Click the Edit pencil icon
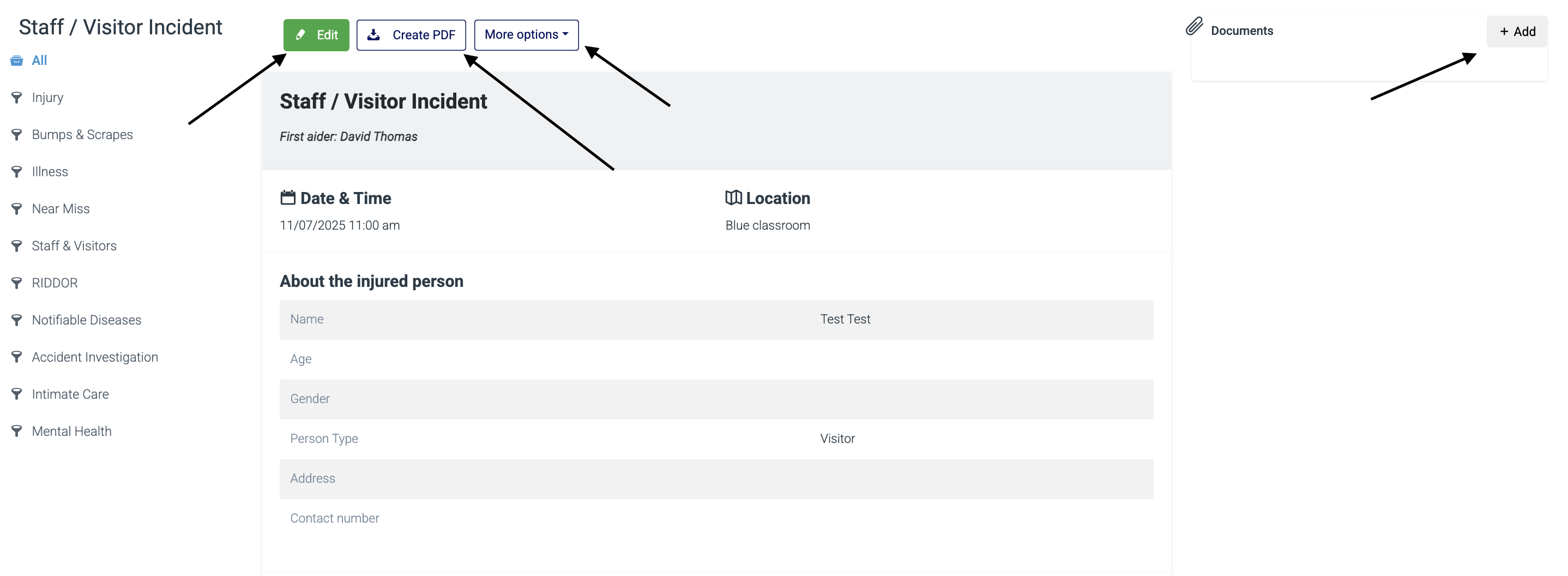This screenshot has width=1568, height=576. 300,35
